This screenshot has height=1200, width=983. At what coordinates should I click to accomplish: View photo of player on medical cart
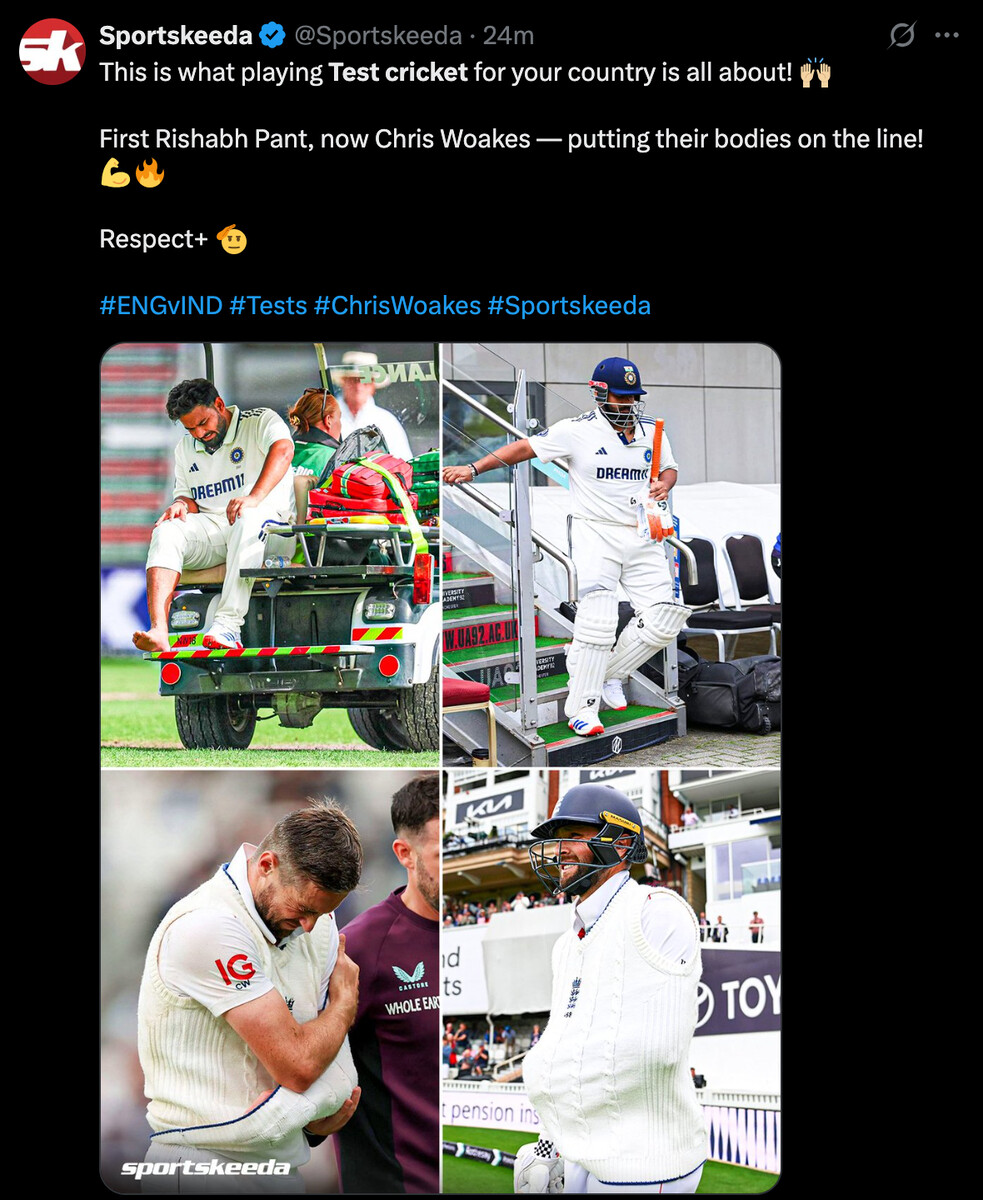tap(270, 555)
